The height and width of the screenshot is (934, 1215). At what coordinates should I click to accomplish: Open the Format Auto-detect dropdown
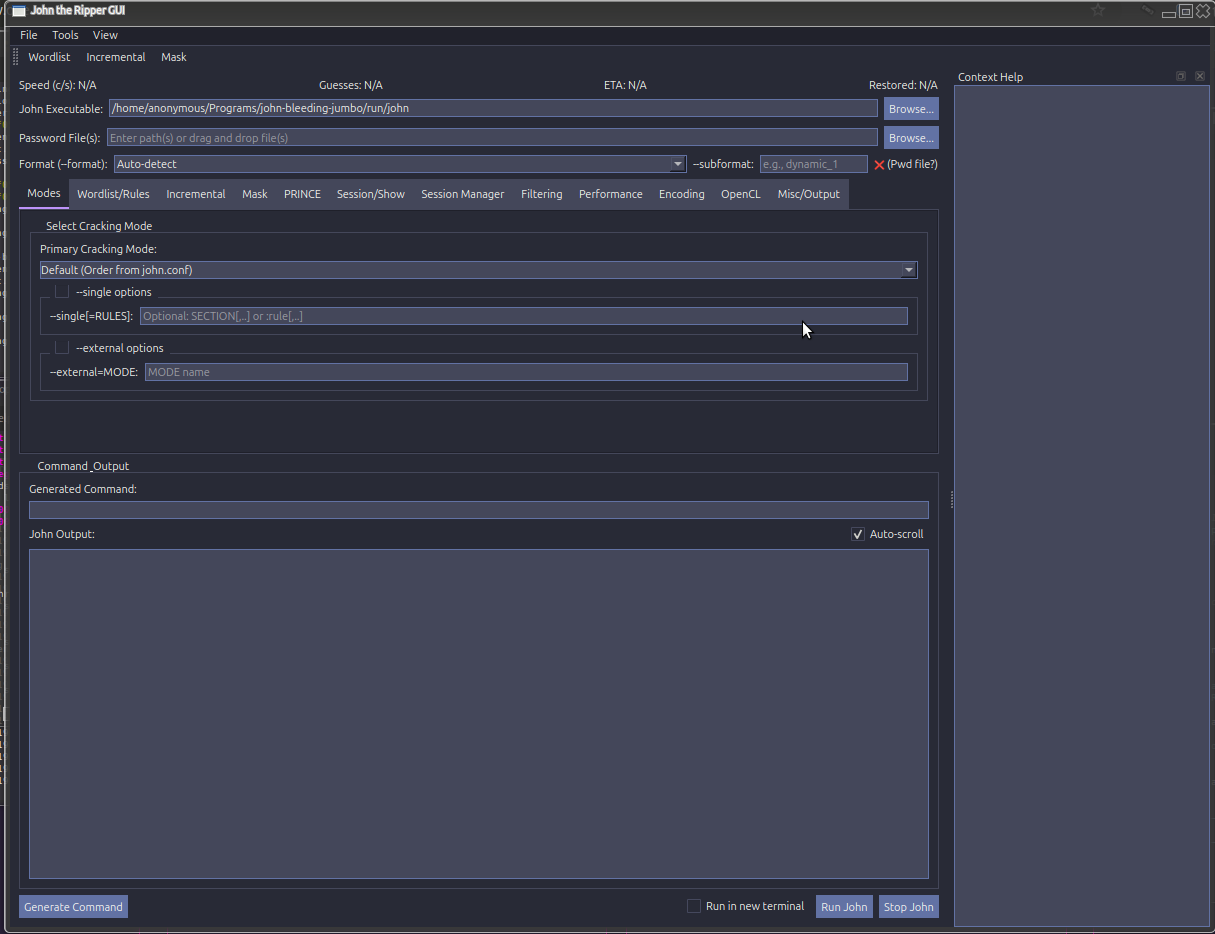tap(400, 164)
